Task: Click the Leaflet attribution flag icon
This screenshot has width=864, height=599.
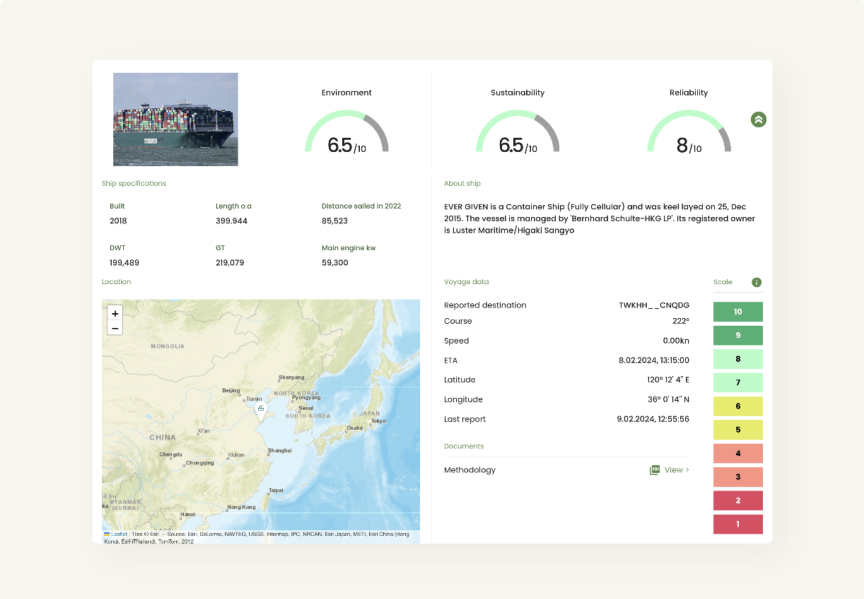Action: coord(108,531)
